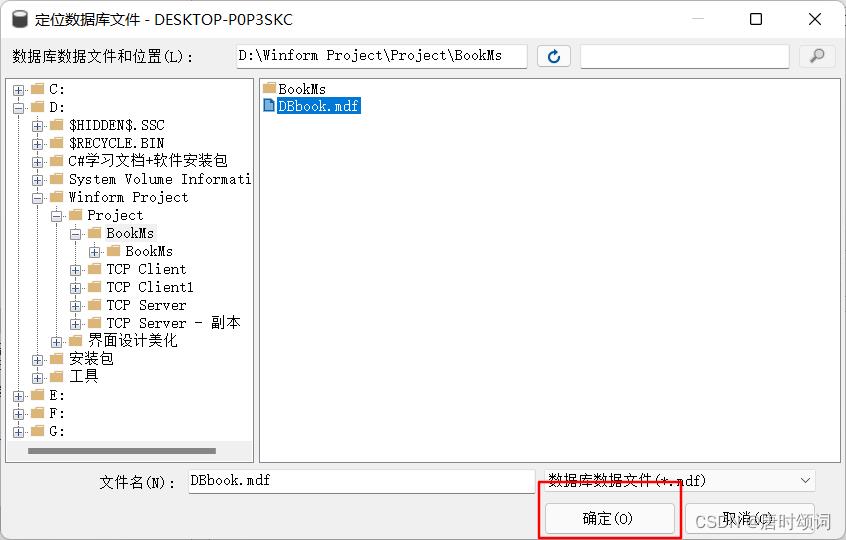Expand the 安装包 folder

(x=37, y=360)
